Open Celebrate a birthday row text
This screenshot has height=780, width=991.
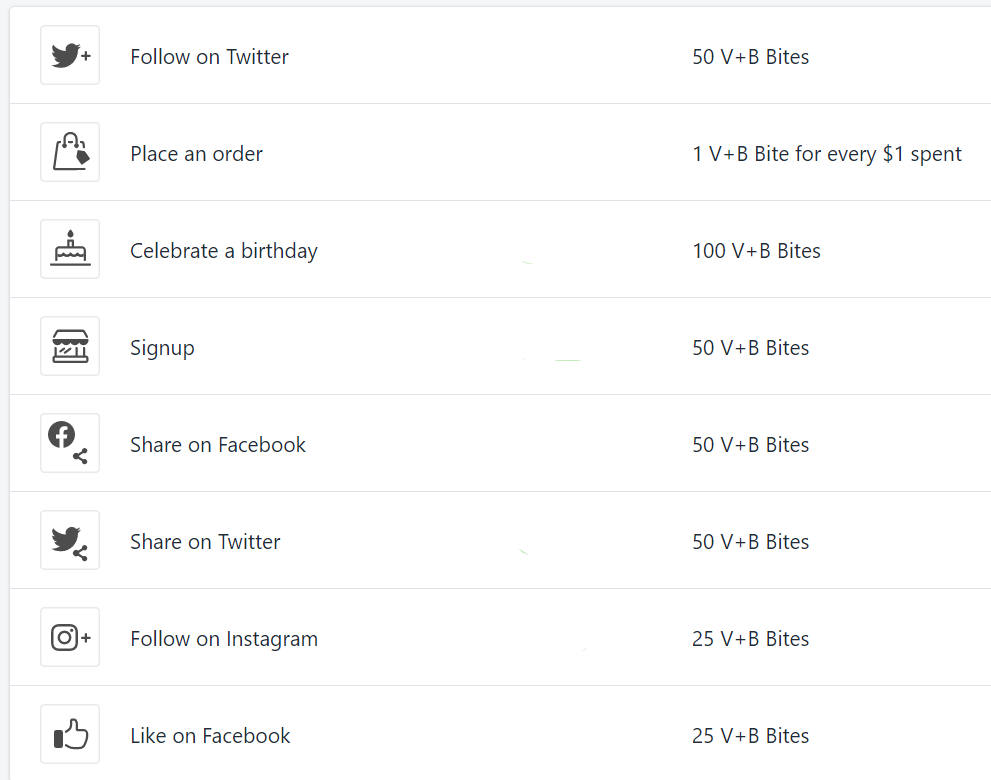point(224,251)
